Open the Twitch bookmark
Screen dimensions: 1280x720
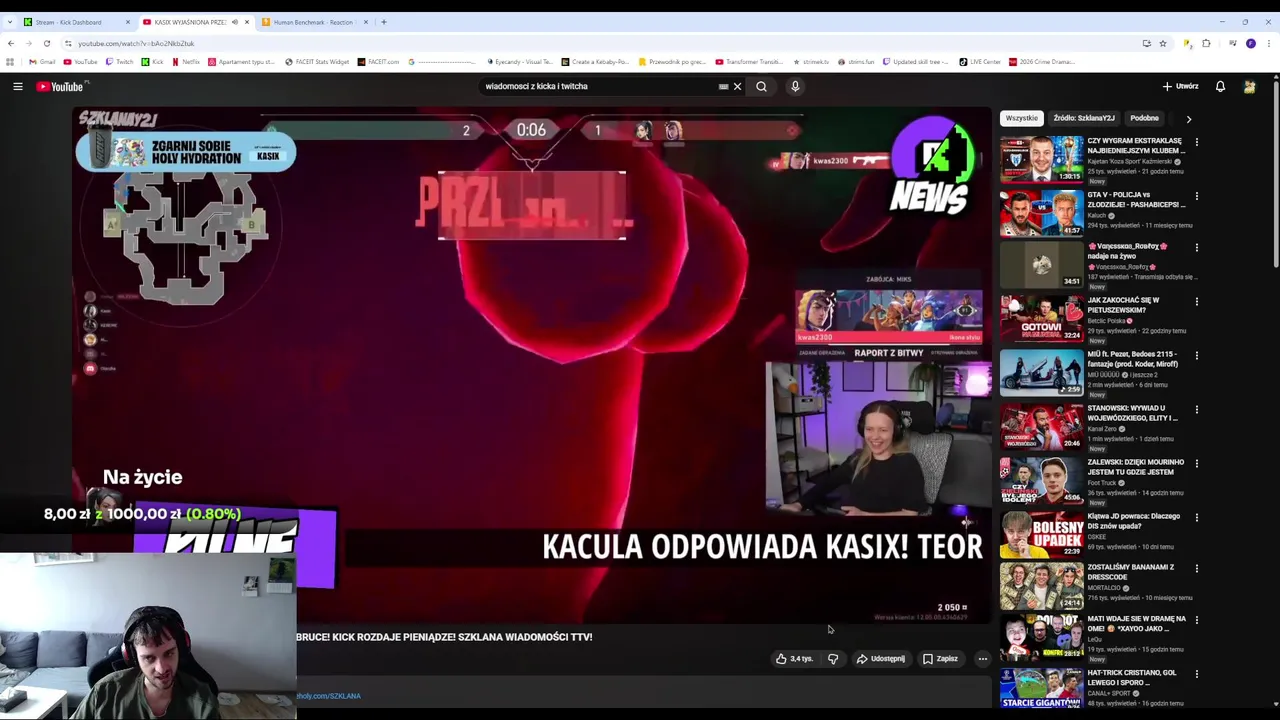[120, 62]
